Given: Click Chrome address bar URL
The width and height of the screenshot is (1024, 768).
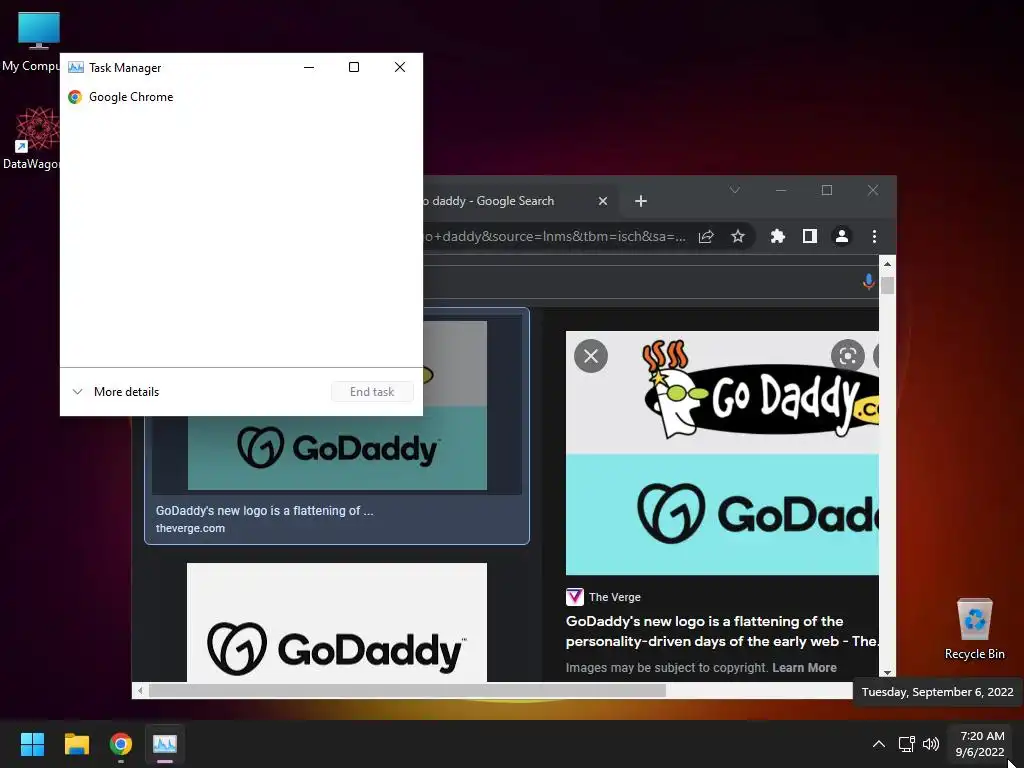Looking at the screenshot, I should coord(555,236).
